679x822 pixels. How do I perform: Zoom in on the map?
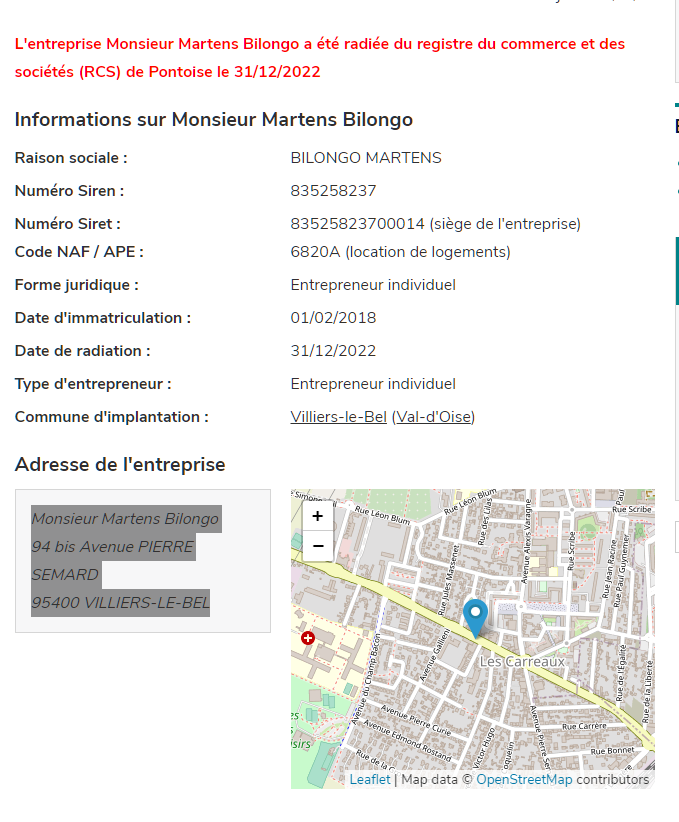317,516
